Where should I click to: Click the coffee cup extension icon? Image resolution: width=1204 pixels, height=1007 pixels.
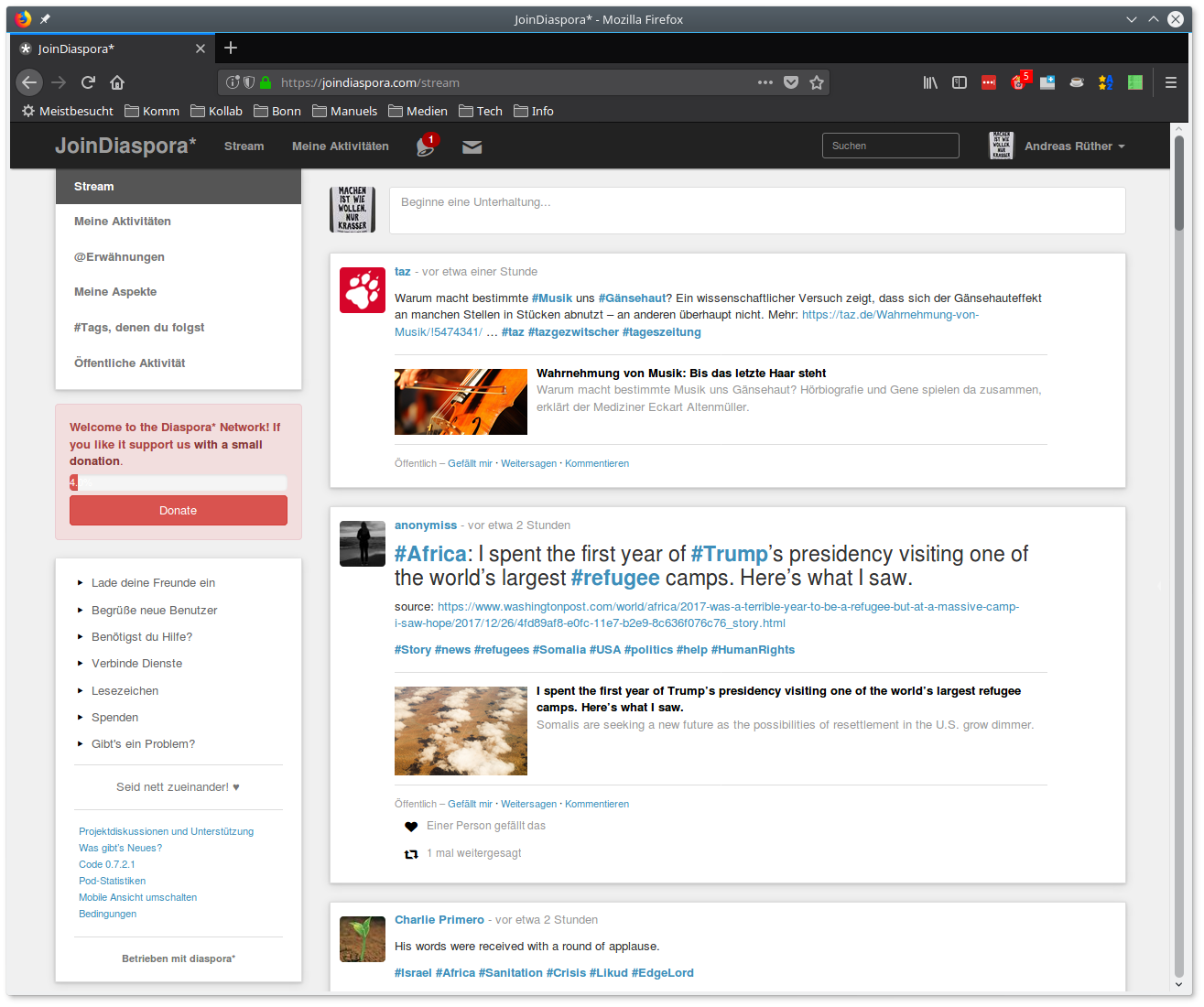(x=1077, y=82)
